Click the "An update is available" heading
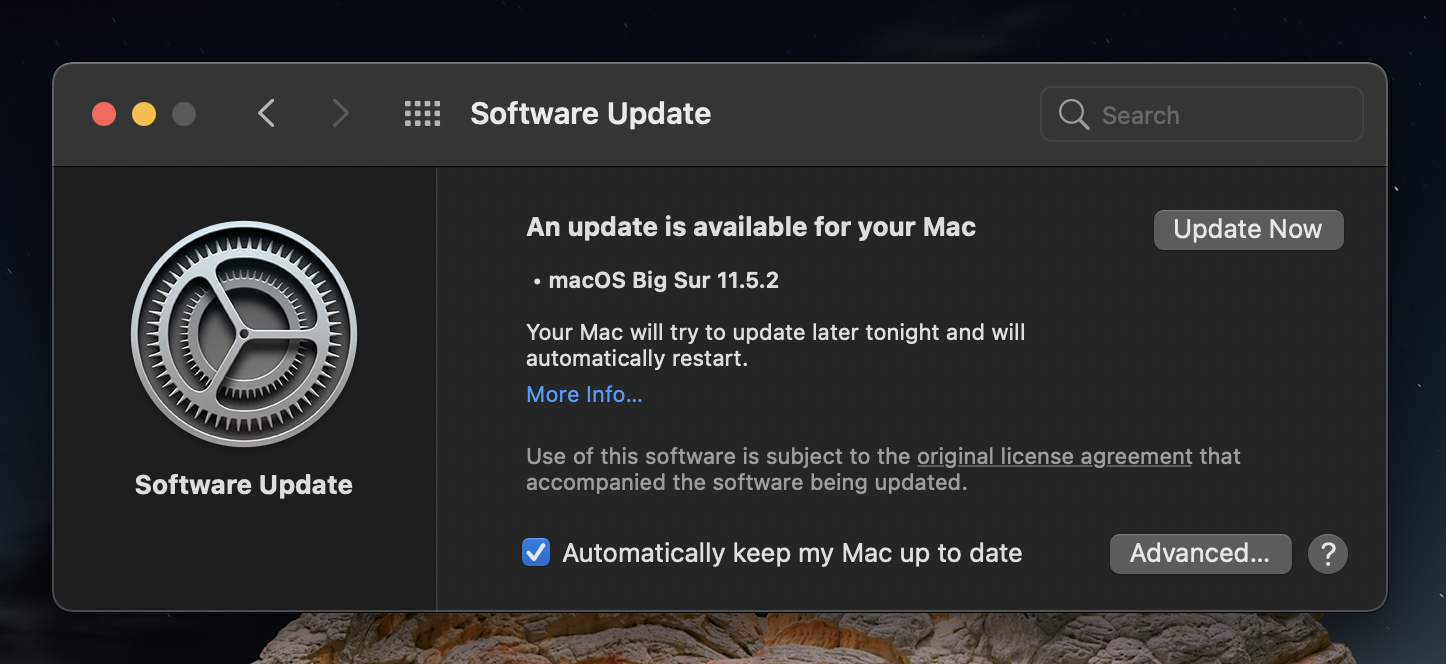The height and width of the screenshot is (664, 1446). point(750,228)
